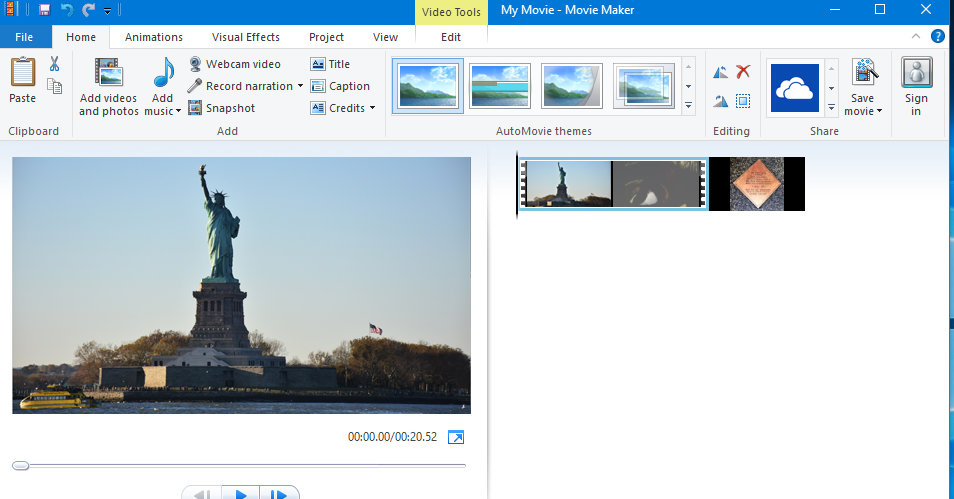Open the Project tab
954x499 pixels.
(x=326, y=37)
